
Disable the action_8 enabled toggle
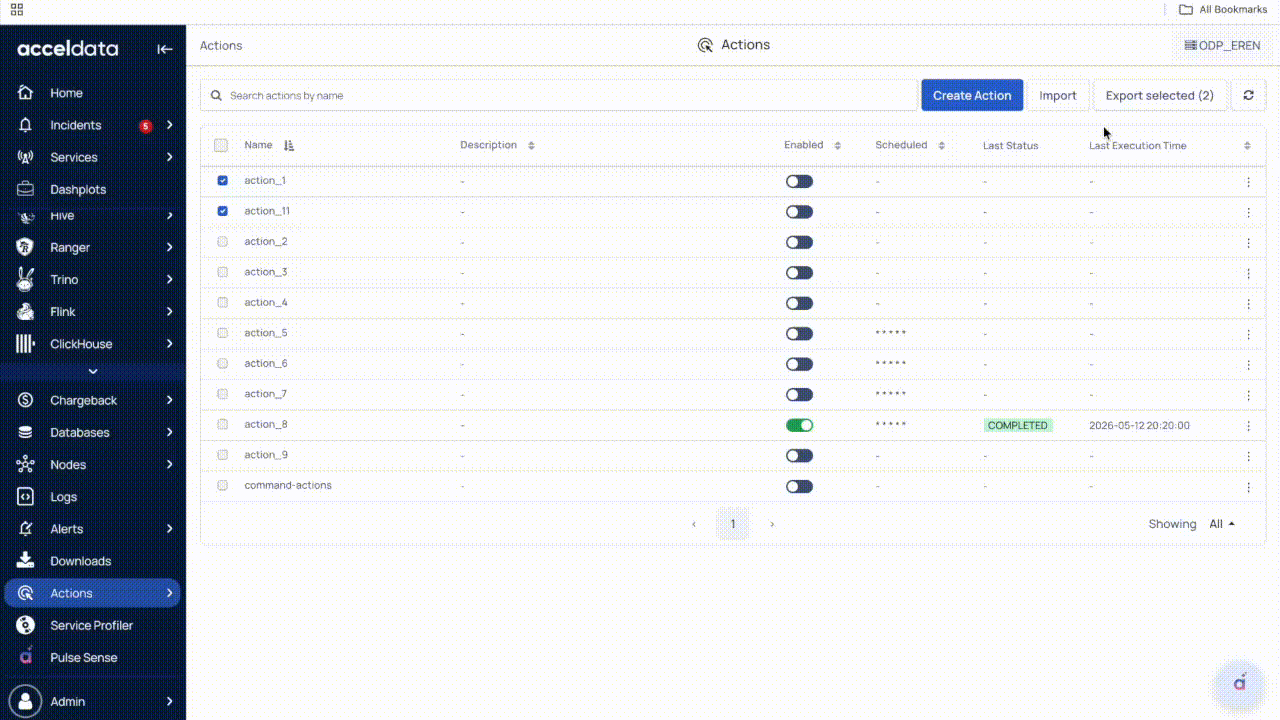coord(799,425)
